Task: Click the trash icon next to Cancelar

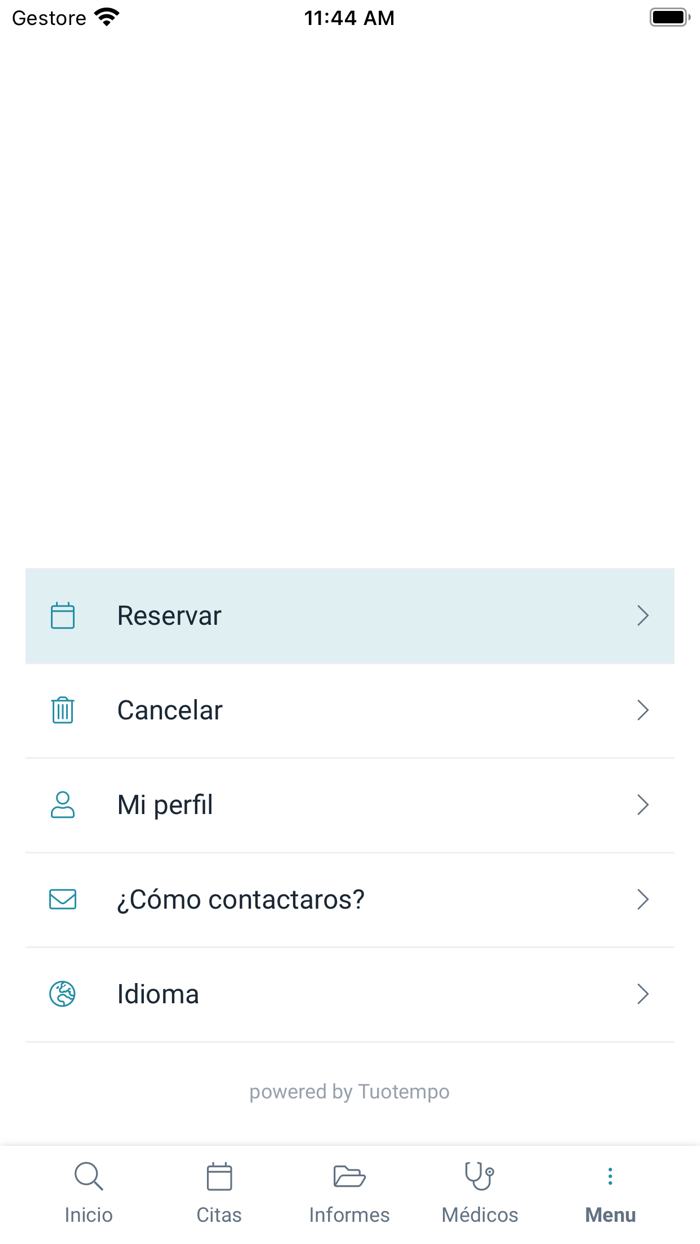Action: [63, 710]
